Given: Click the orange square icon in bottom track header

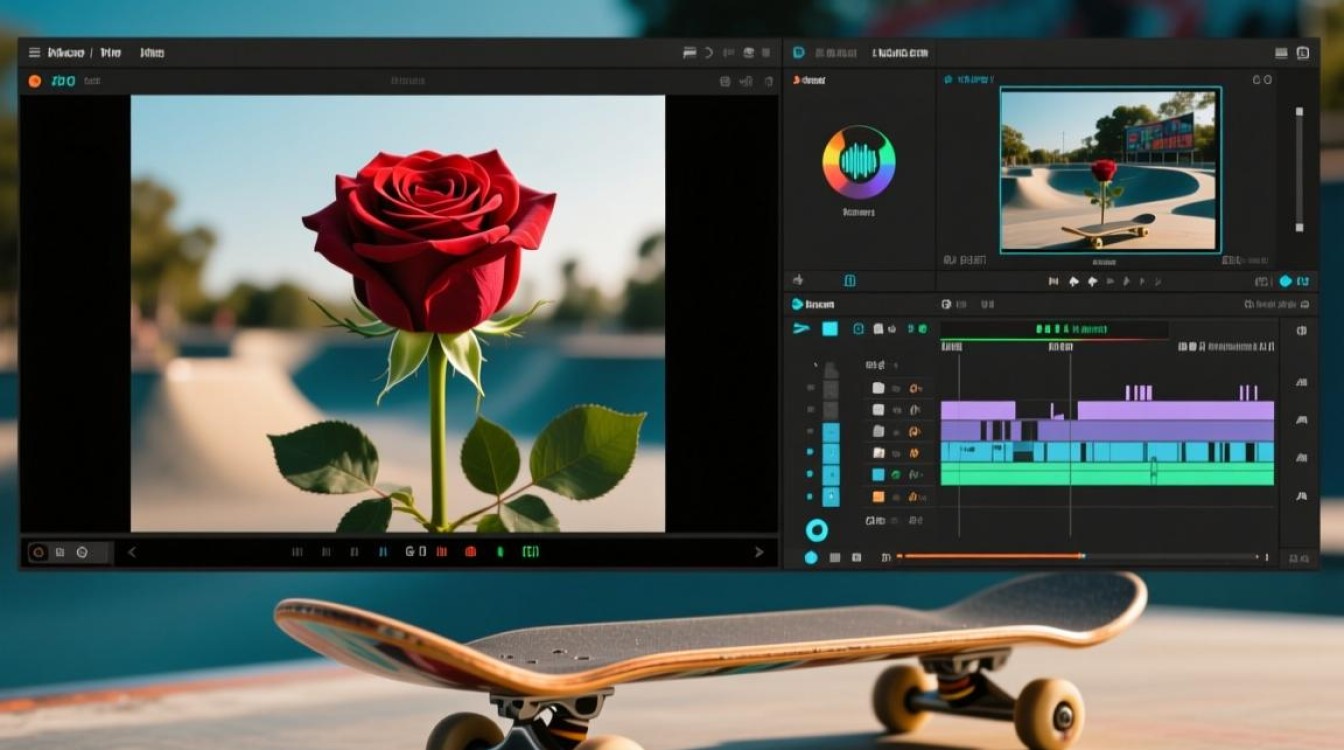Looking at the screenshot, I should (x=878, y=496).
